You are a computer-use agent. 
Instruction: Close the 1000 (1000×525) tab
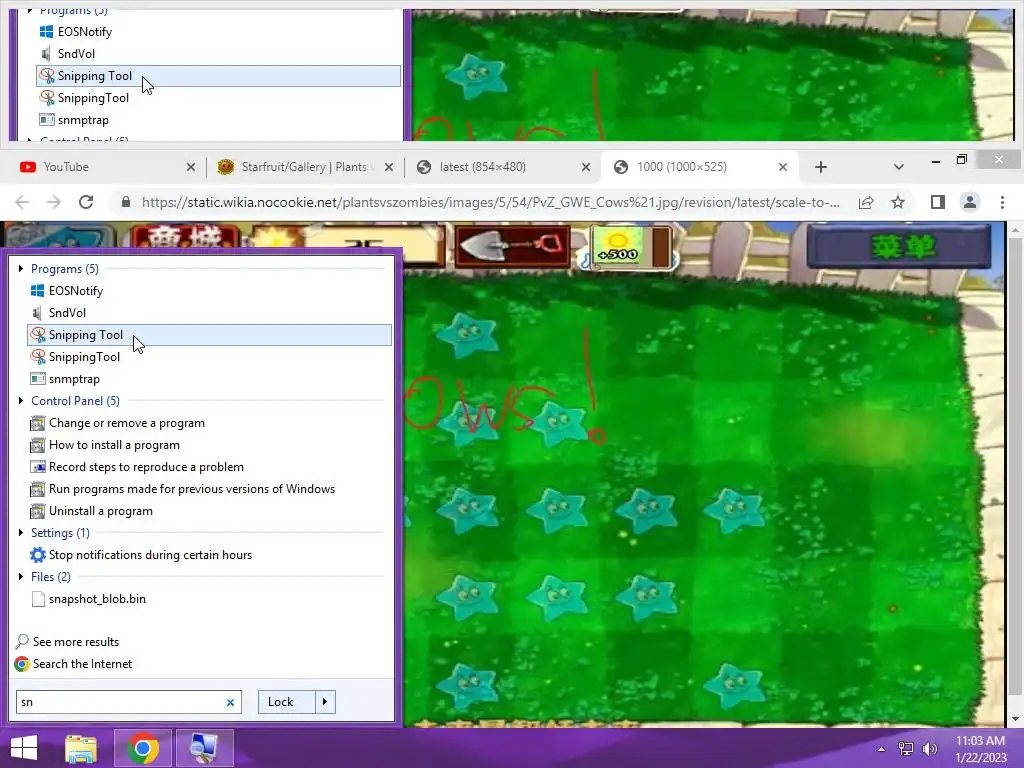click(783, 167)
